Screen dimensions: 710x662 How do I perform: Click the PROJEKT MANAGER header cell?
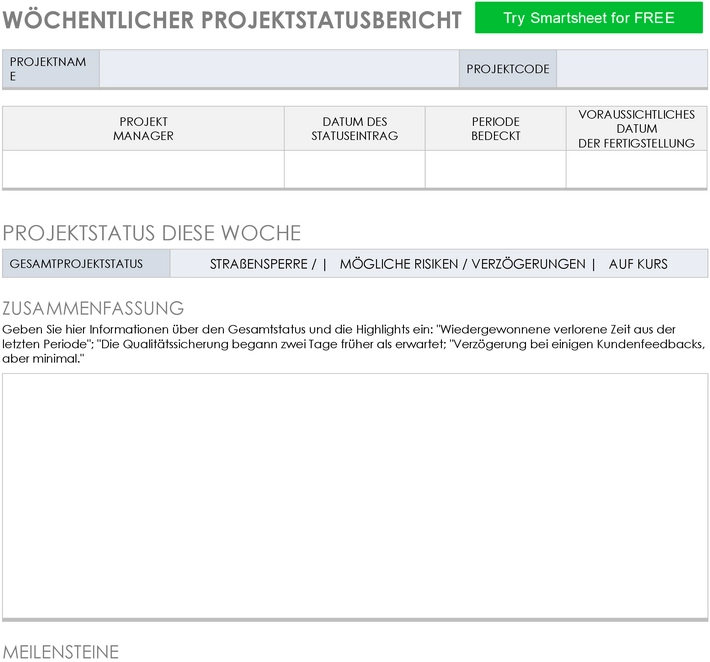pos(143,129)
